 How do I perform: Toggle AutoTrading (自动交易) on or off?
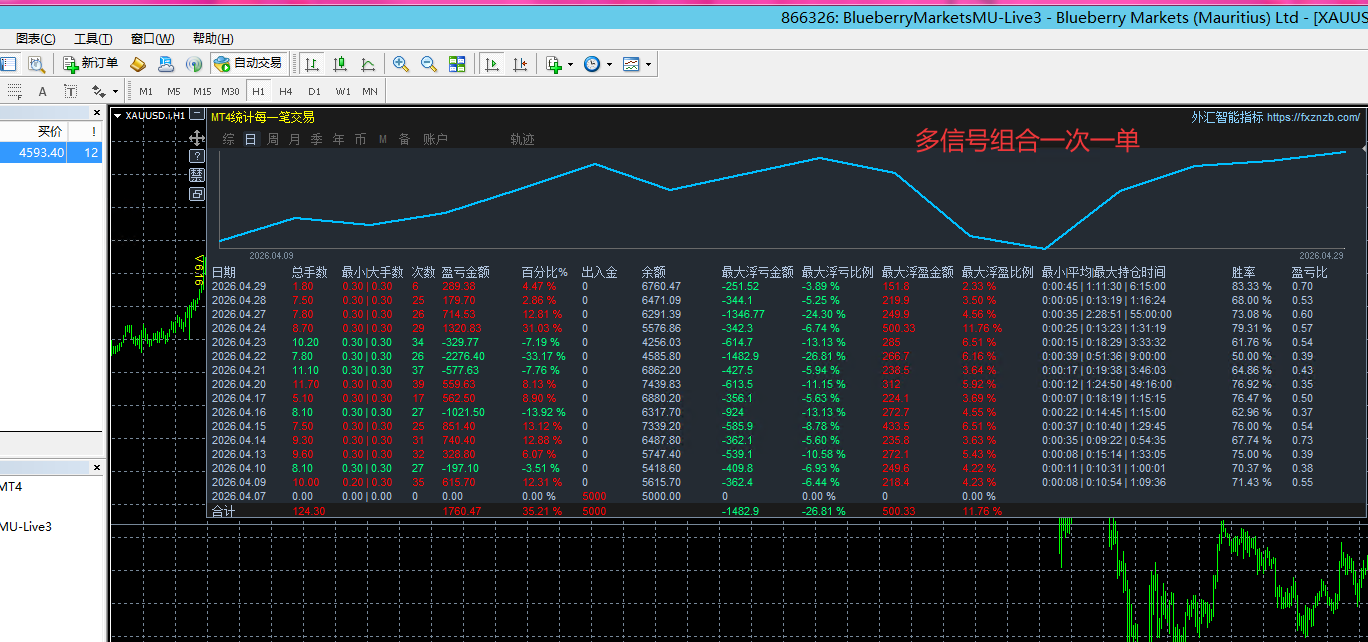click(248, 64)
